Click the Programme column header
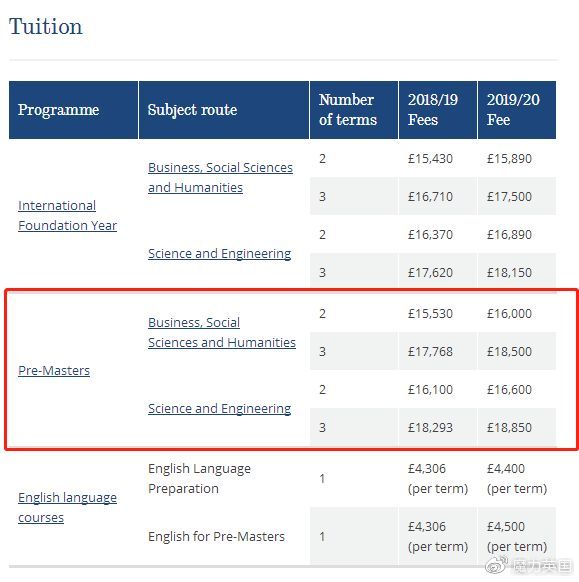This screenshot has height=582, width=579. pos(73,110)
